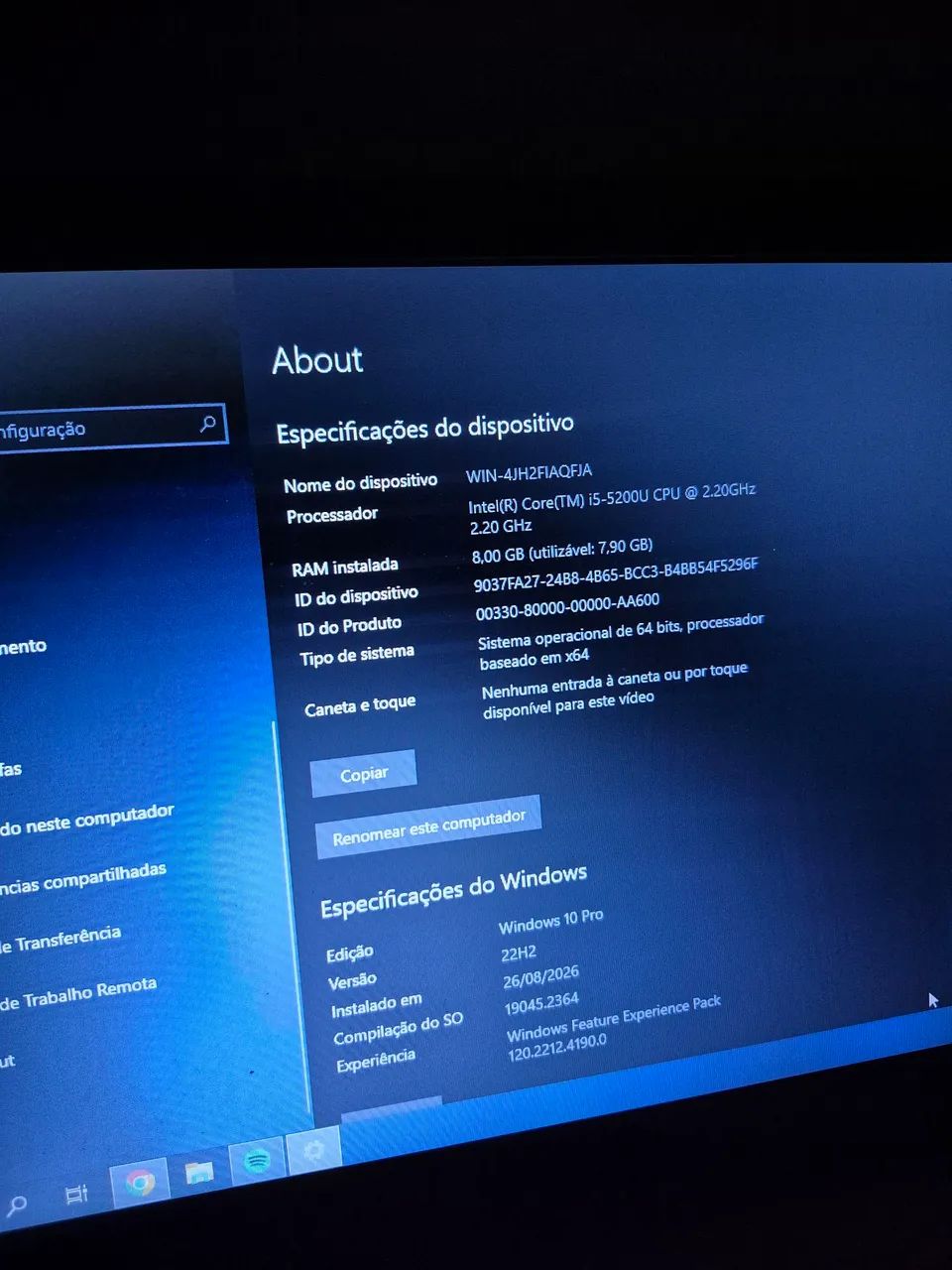Open Google Chrome from the taskbar

[x=140, y=1183]
